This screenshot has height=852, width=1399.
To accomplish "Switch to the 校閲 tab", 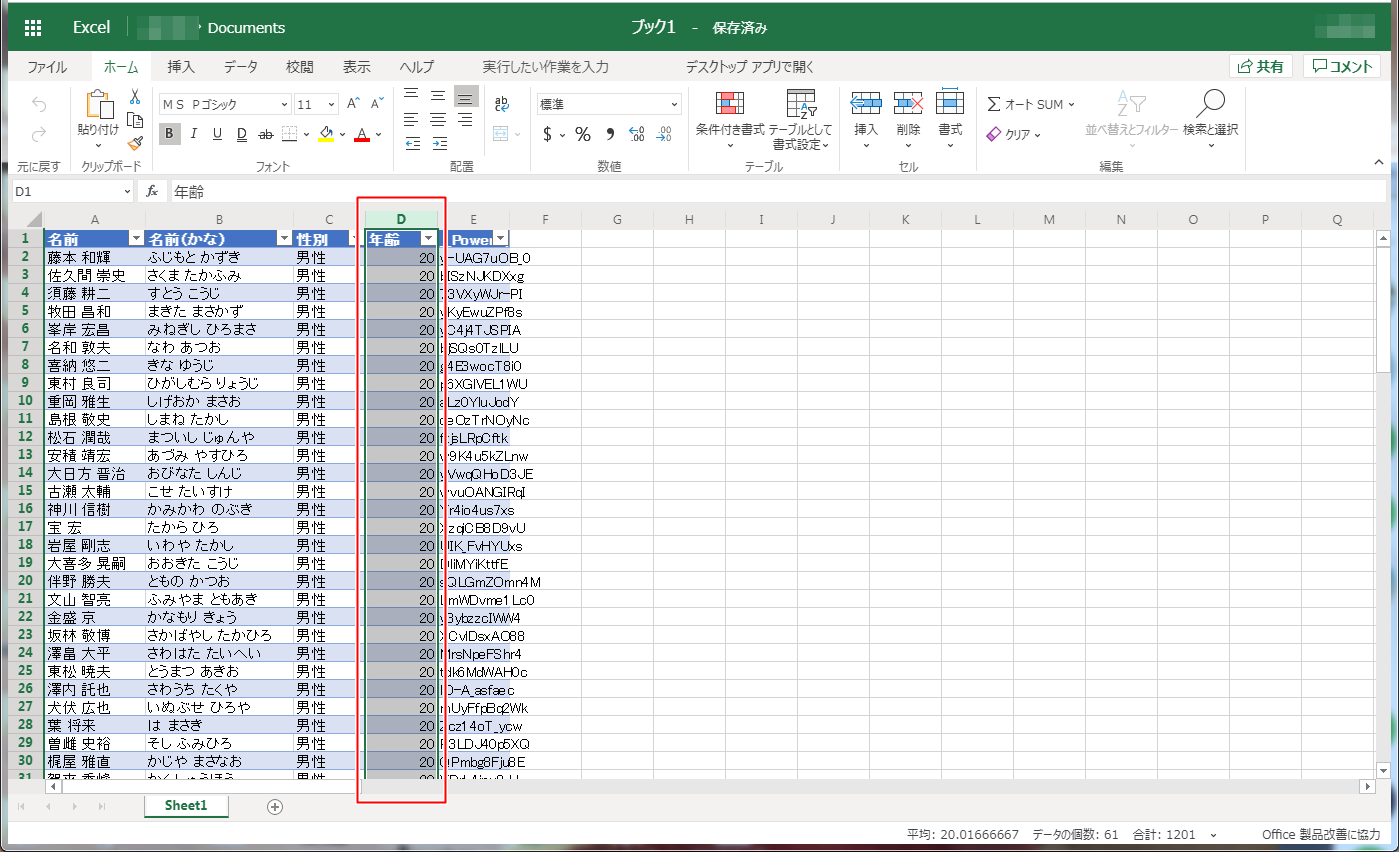I will (299, 67).
